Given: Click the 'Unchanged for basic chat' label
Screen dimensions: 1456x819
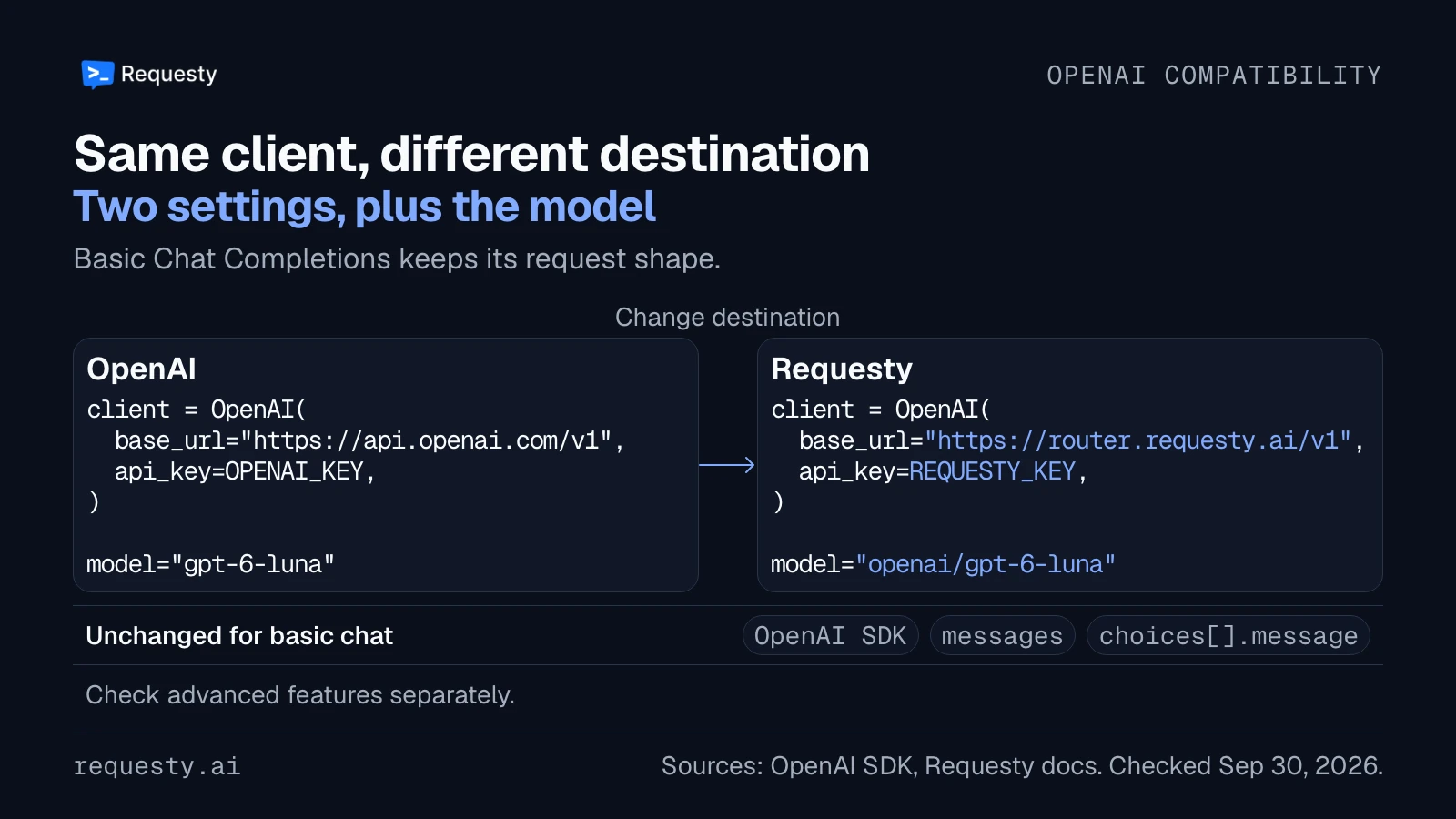Looking at the screenshot, I should click(239, 636).
